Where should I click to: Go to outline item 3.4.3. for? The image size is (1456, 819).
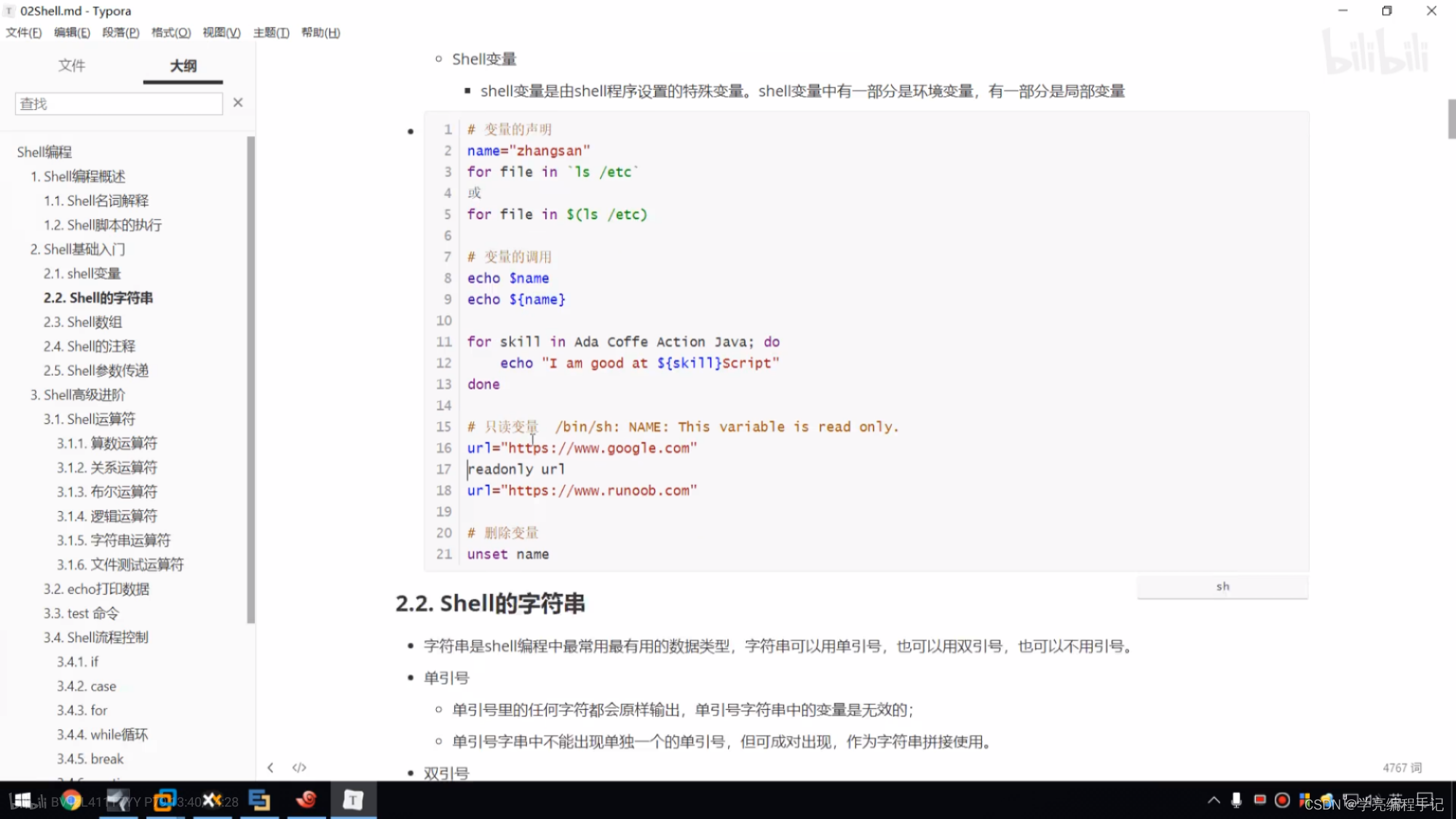point(82,710)
